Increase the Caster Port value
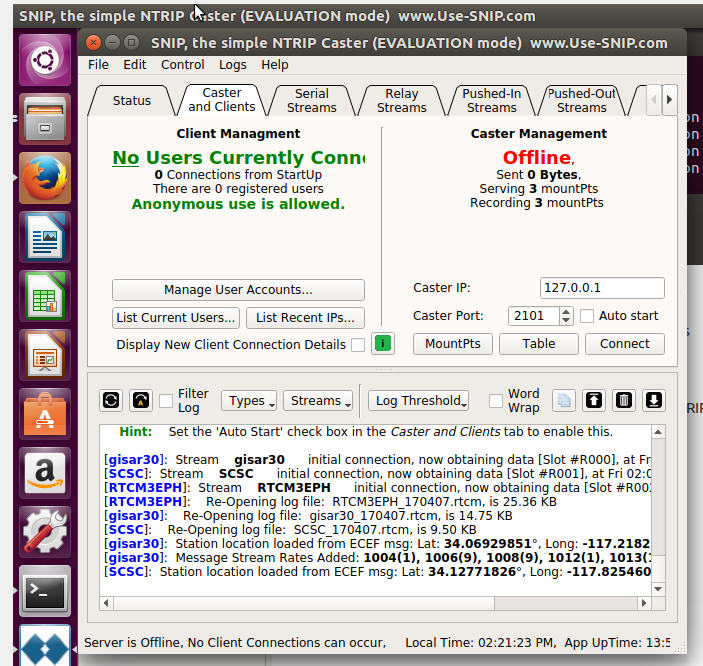Image resolution: width=703 pixels, height=666 pixels. click(x=566, y=312)
